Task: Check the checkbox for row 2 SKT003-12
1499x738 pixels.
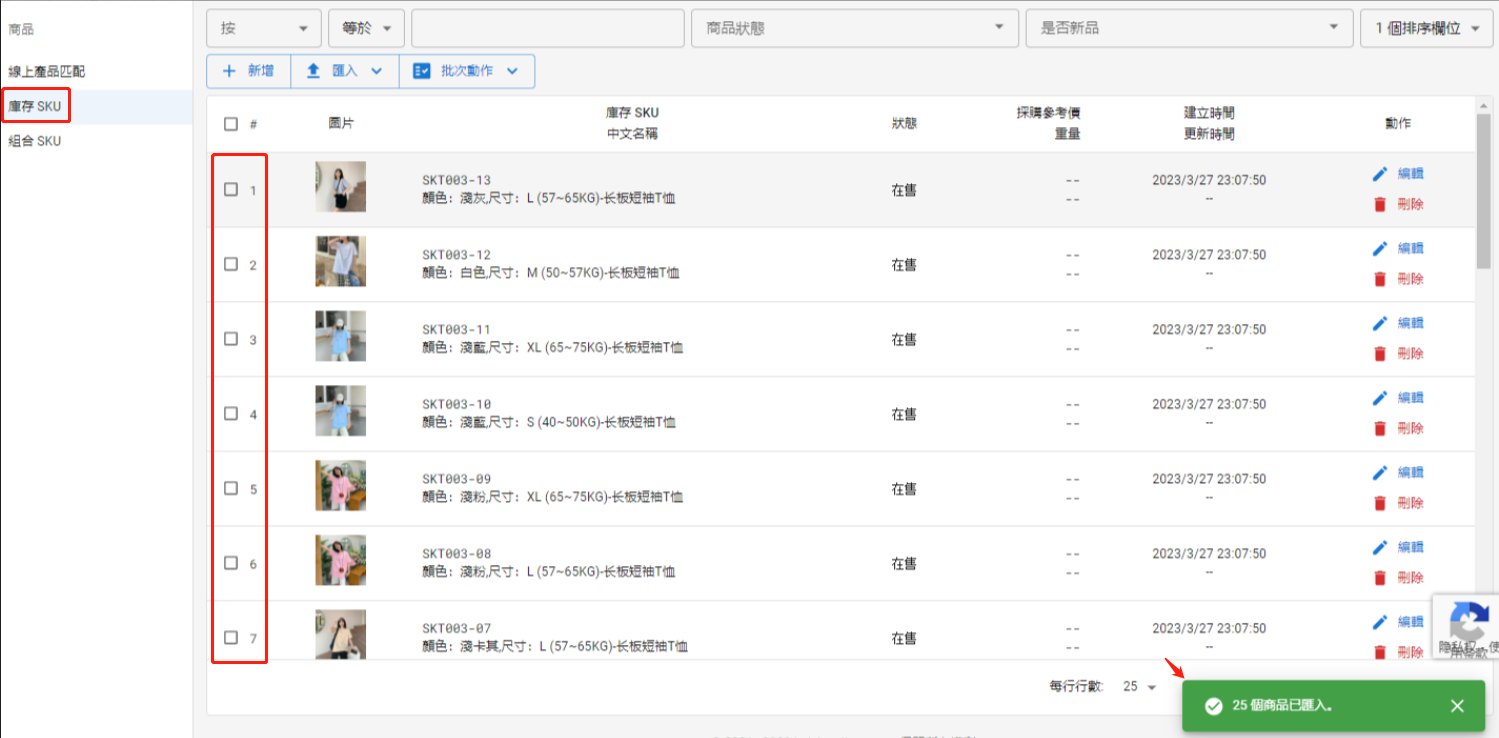Action: click(231, 264)
